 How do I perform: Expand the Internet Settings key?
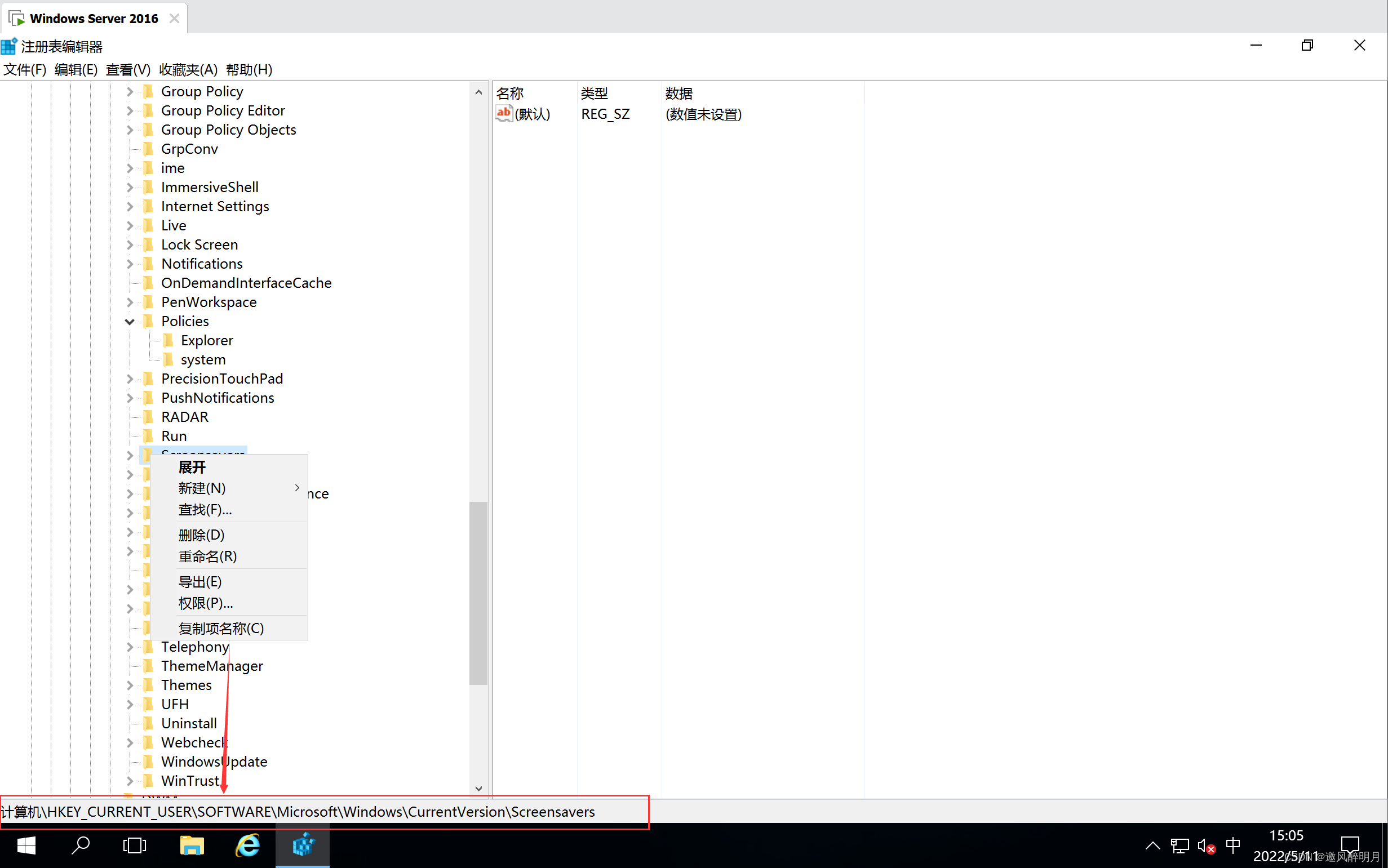[130, 207]
